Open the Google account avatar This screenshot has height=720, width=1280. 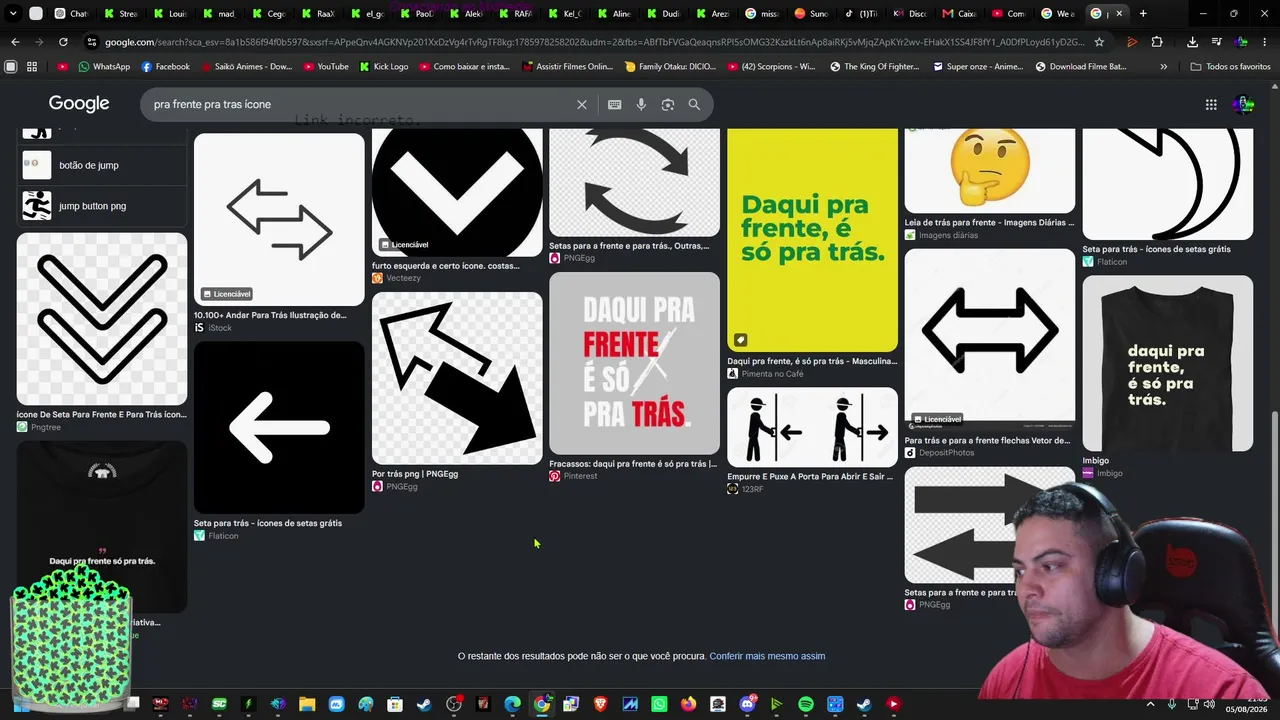click(1243, 104)
